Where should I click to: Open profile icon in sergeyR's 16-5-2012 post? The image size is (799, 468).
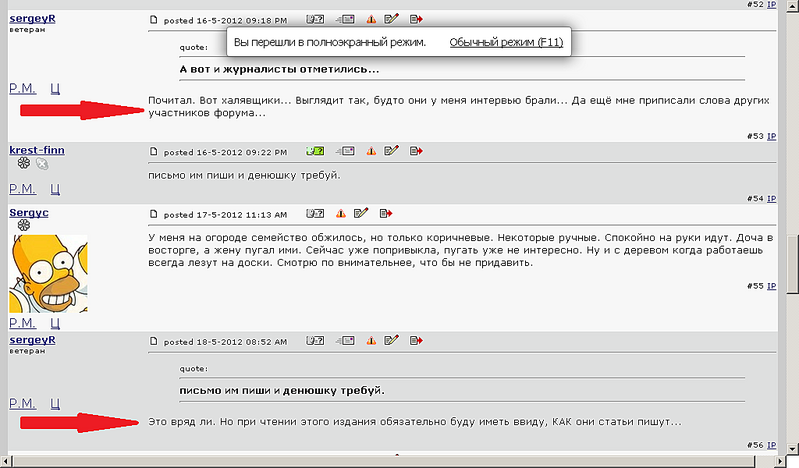point(316,19)
